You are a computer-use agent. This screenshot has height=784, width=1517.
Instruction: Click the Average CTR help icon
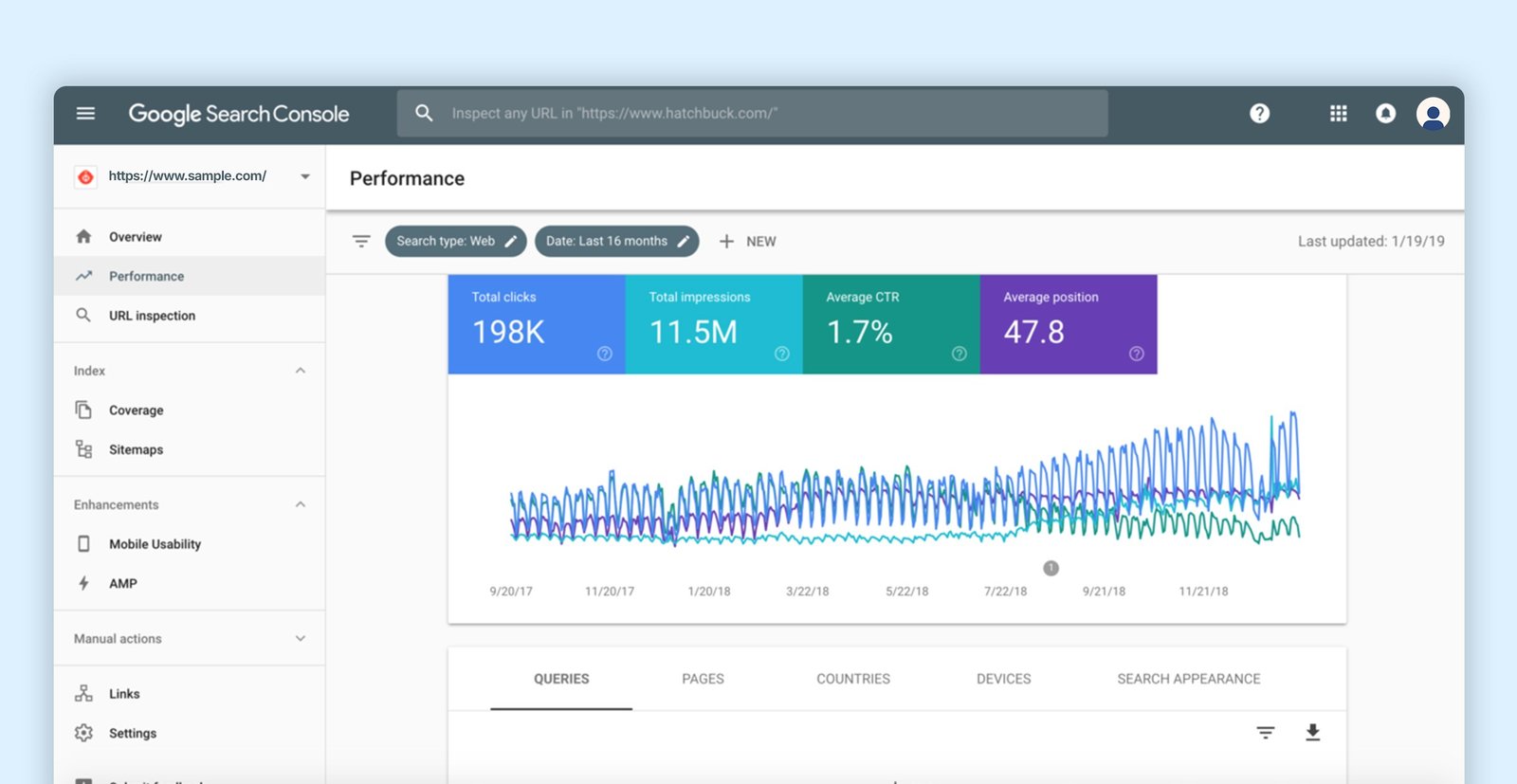(959, 354)
